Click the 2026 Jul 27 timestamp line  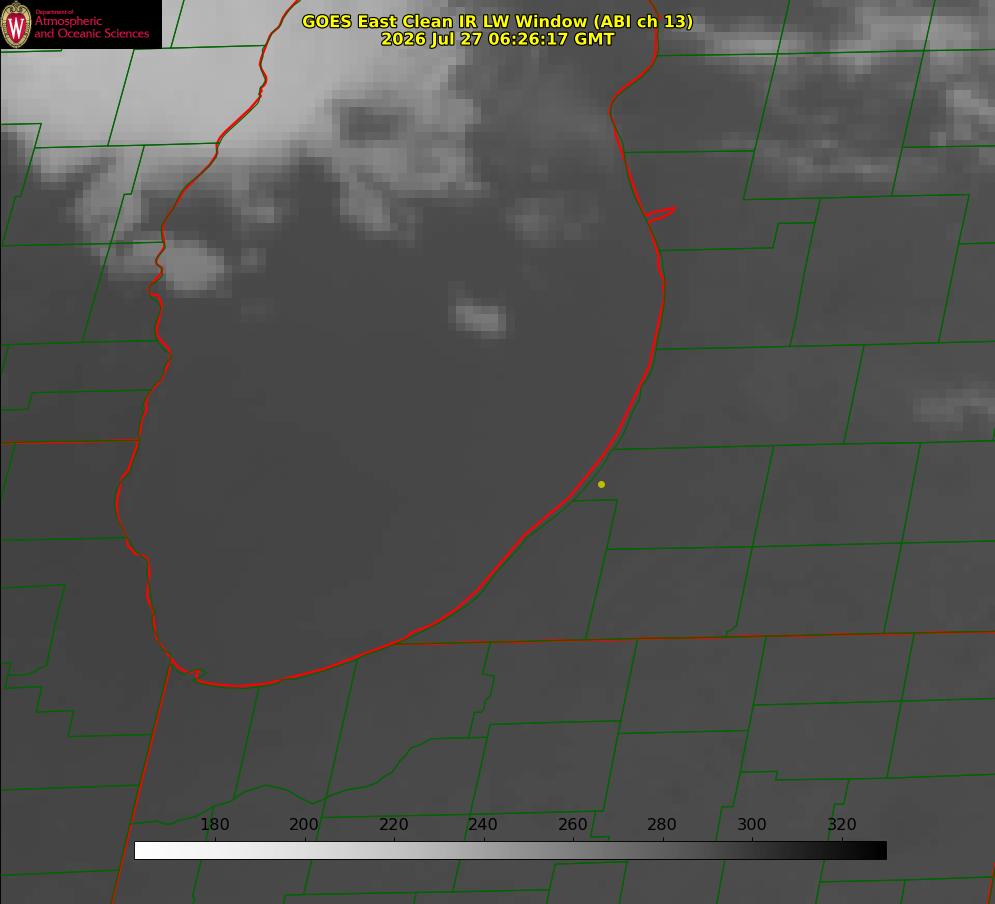pyautogui.click(x=498, y=39)
